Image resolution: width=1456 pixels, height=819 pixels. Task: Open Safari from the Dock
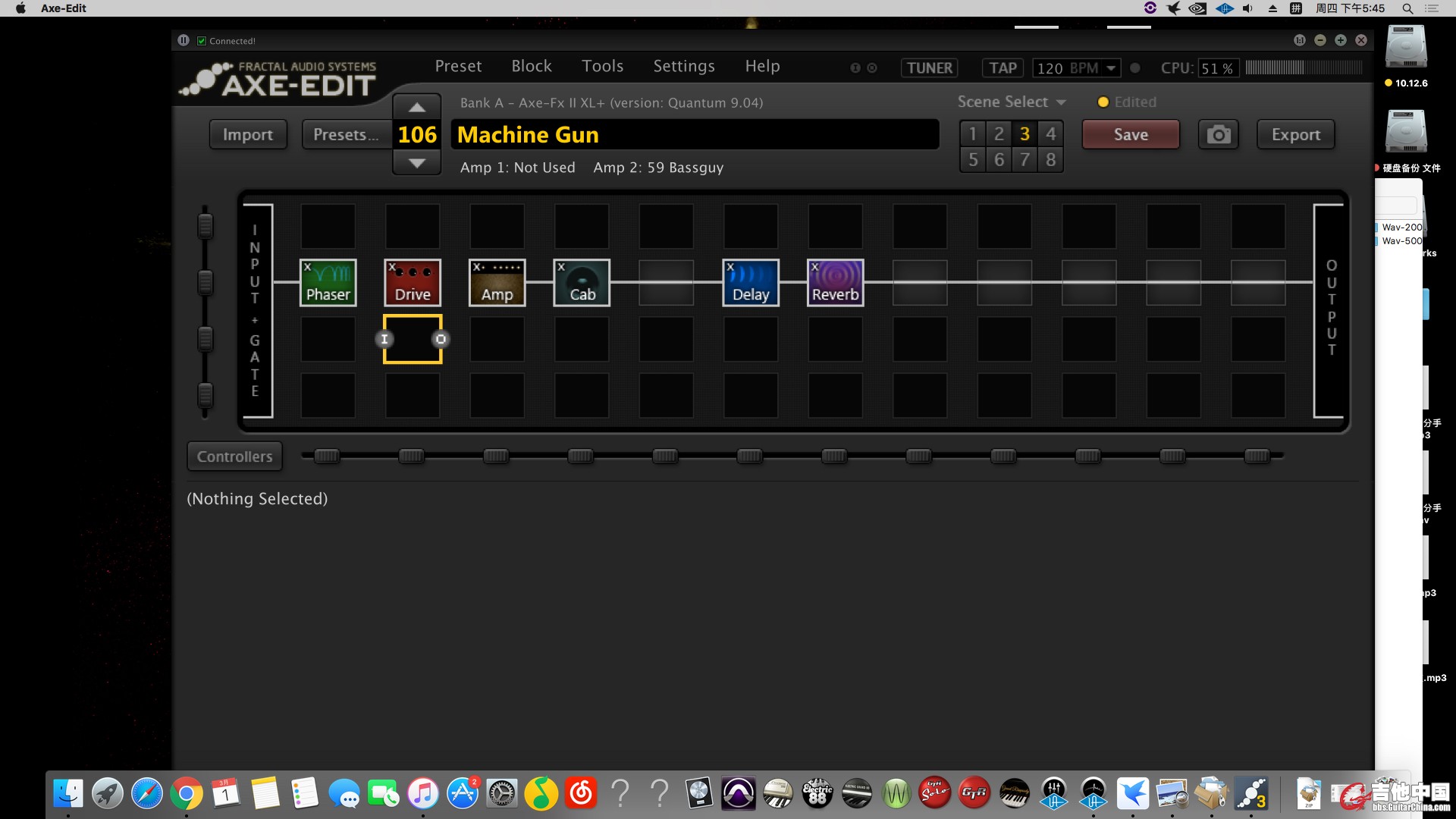click(x=147, y=794)
